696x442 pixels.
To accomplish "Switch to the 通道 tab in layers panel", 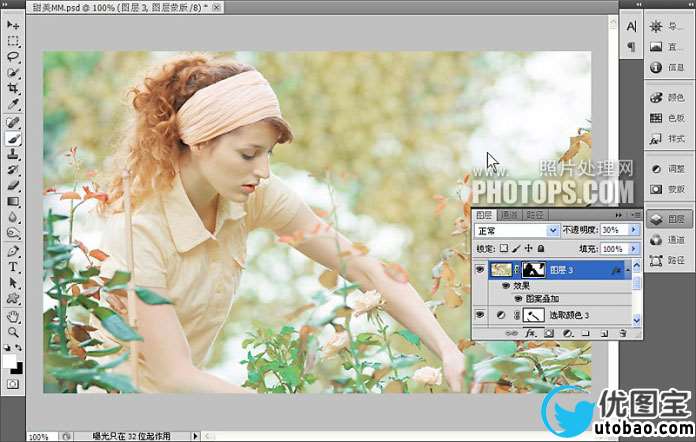I will pos(509,215).
